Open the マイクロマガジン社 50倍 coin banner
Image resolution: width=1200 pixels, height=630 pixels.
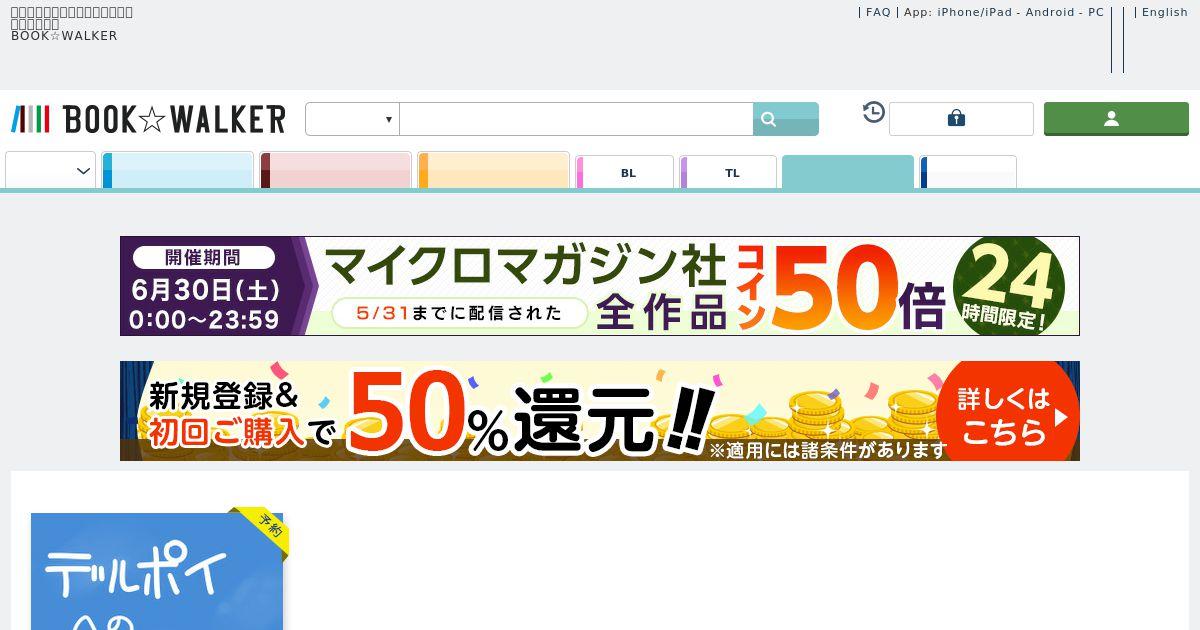(600, 286)
